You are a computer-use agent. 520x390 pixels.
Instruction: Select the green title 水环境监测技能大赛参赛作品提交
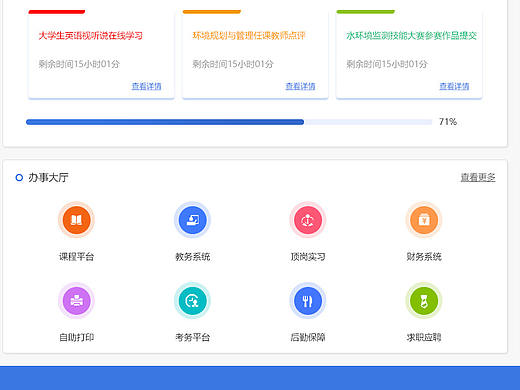(x=412, y=36)
